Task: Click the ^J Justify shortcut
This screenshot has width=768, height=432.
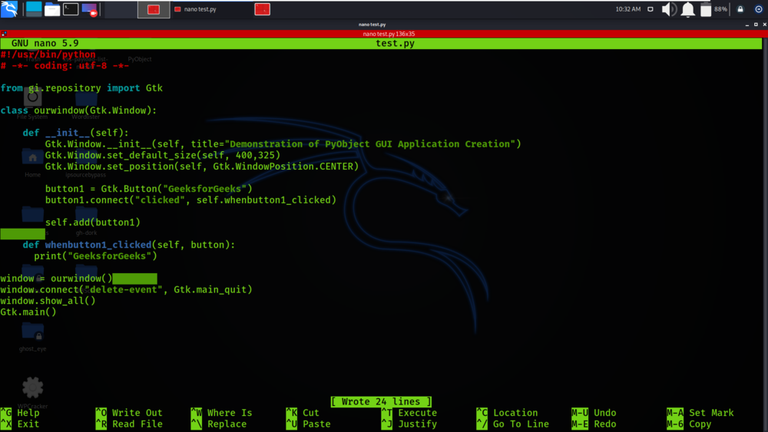Action: pyautogui.click(x=409, y=424)
